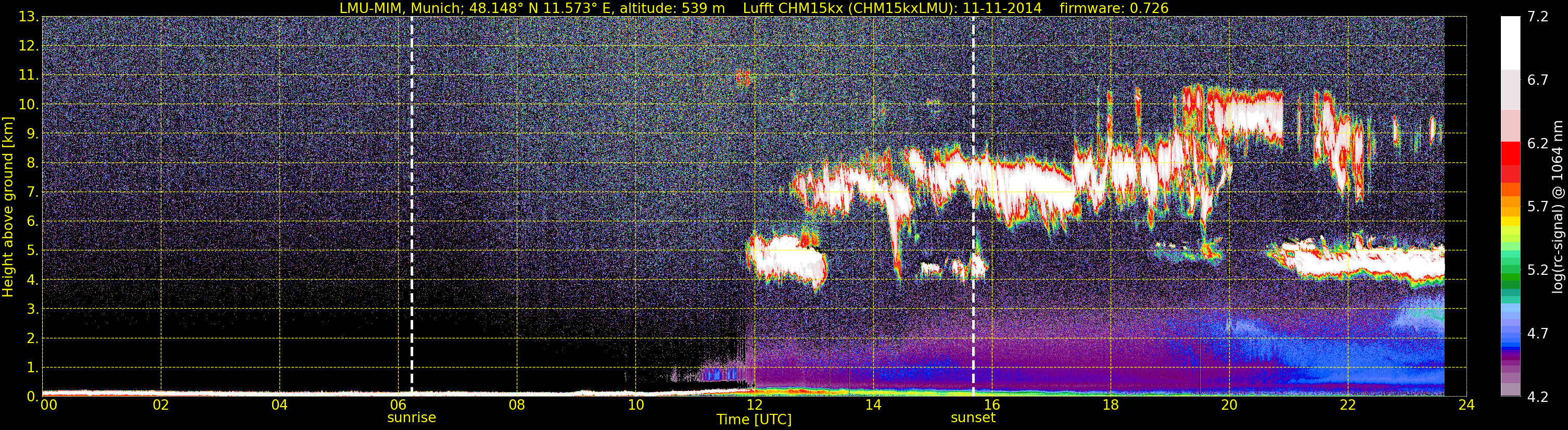Click the height axis tick '1.'
Image resolution: width=1568 pixels, height=430 pixels.
(32, 368)
